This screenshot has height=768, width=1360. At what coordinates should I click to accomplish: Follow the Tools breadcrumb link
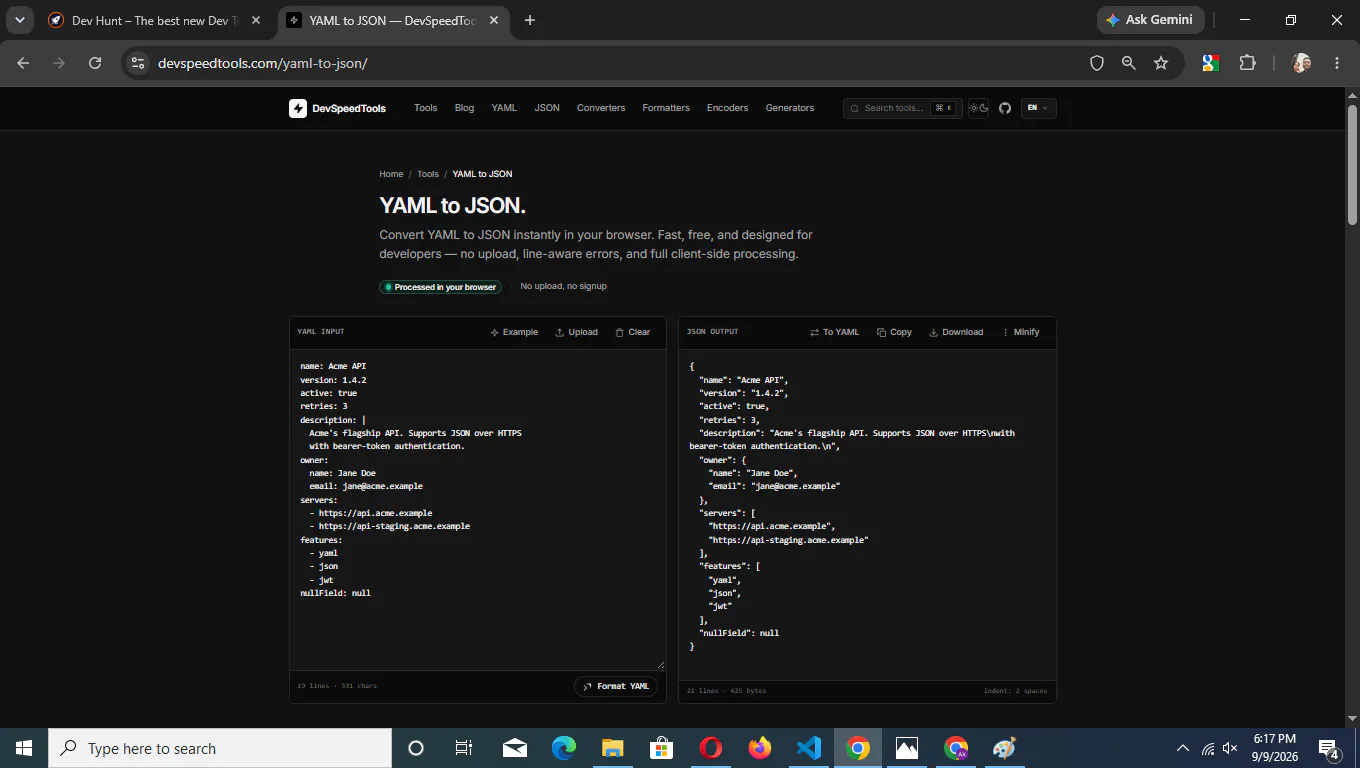click(428, 174)
